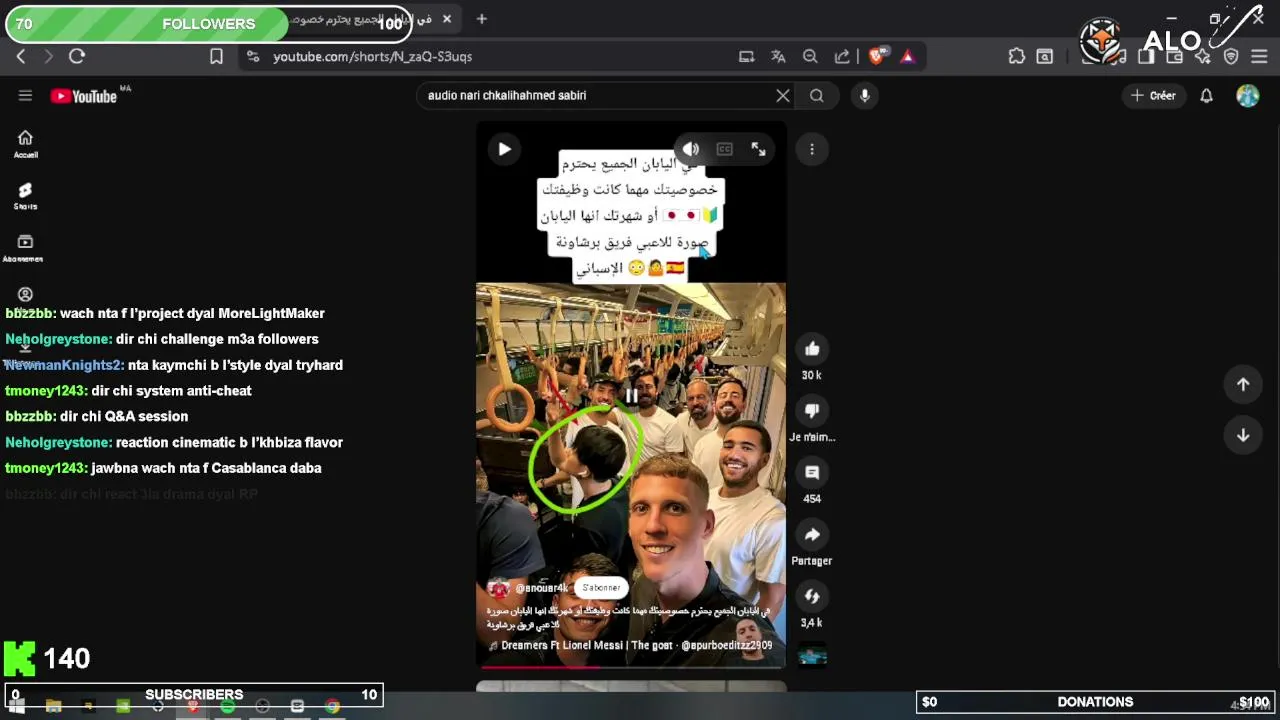Clear the YouTube search text
1280x720 pixels.
click(x=783, y=95)
